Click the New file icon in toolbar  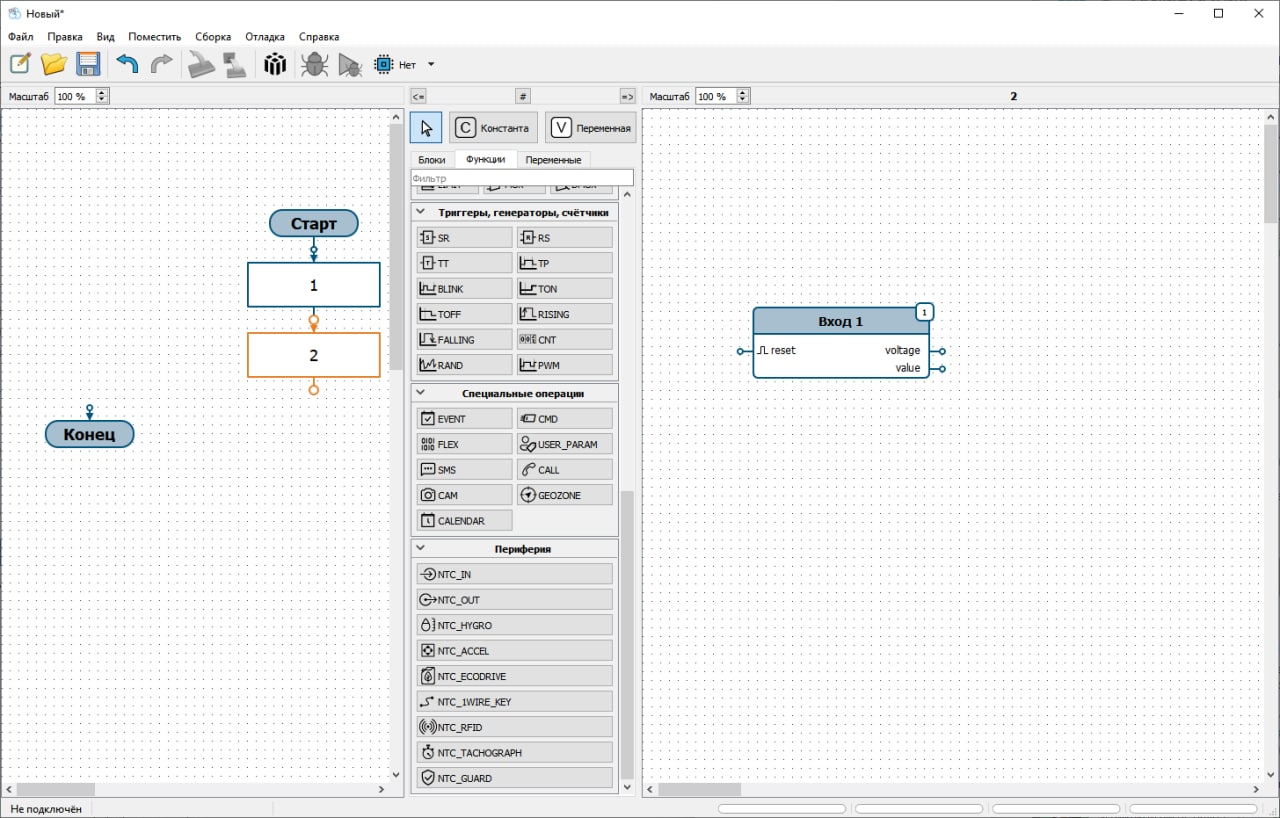click(20, 65)
